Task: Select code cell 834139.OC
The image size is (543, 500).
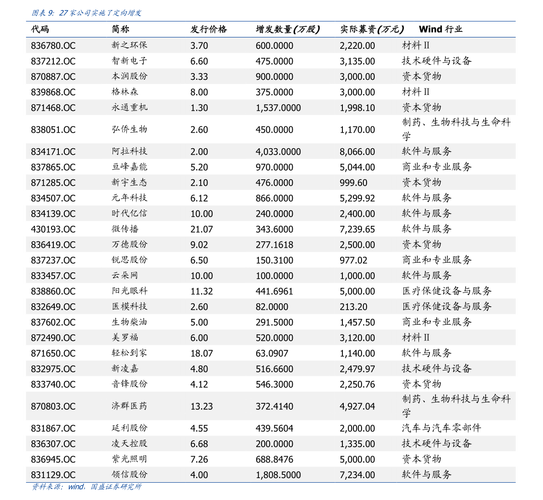Action: [53, 214]
